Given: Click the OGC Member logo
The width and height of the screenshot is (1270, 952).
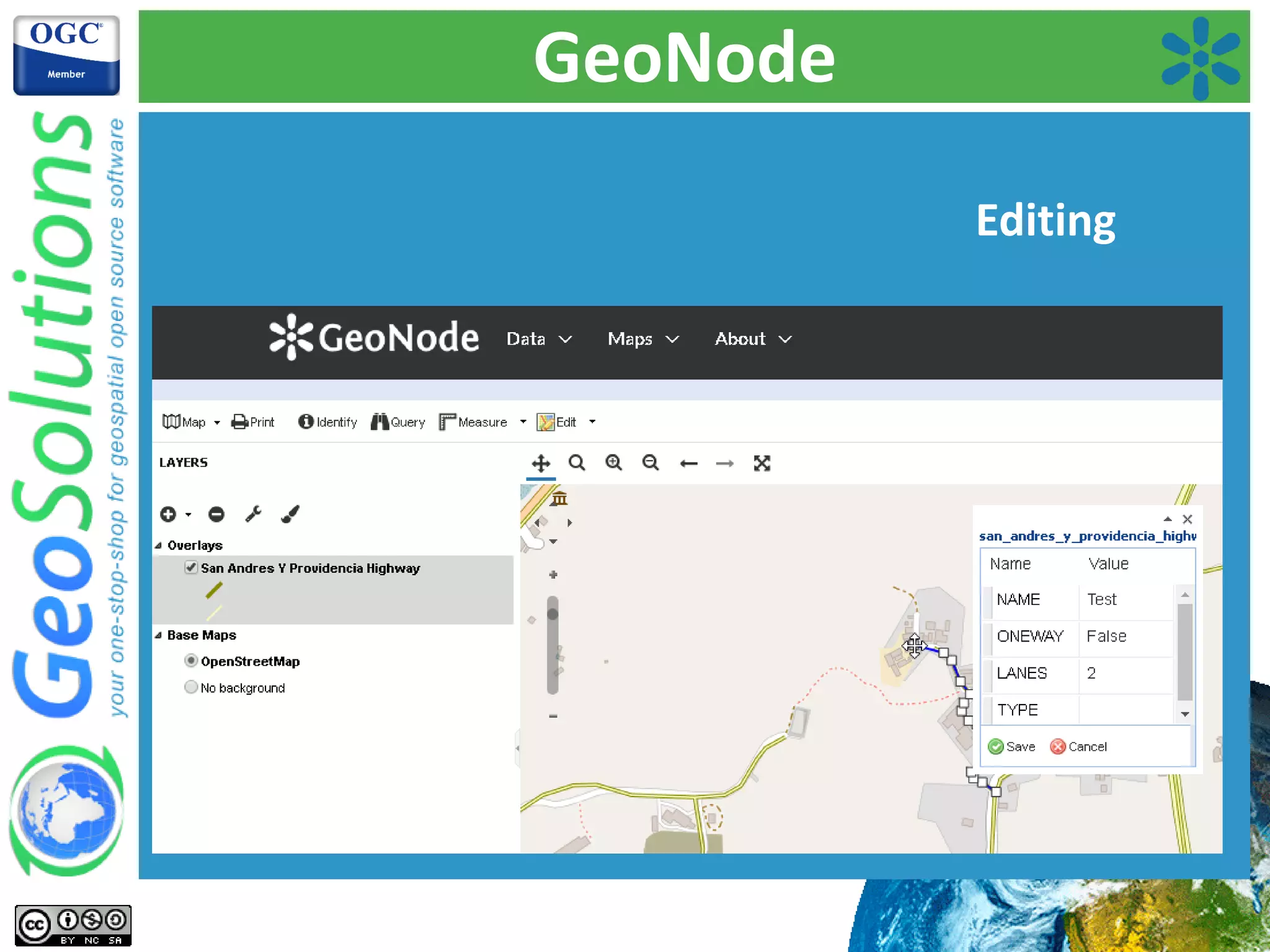Looking at the screenshot, I should point(66,55).
